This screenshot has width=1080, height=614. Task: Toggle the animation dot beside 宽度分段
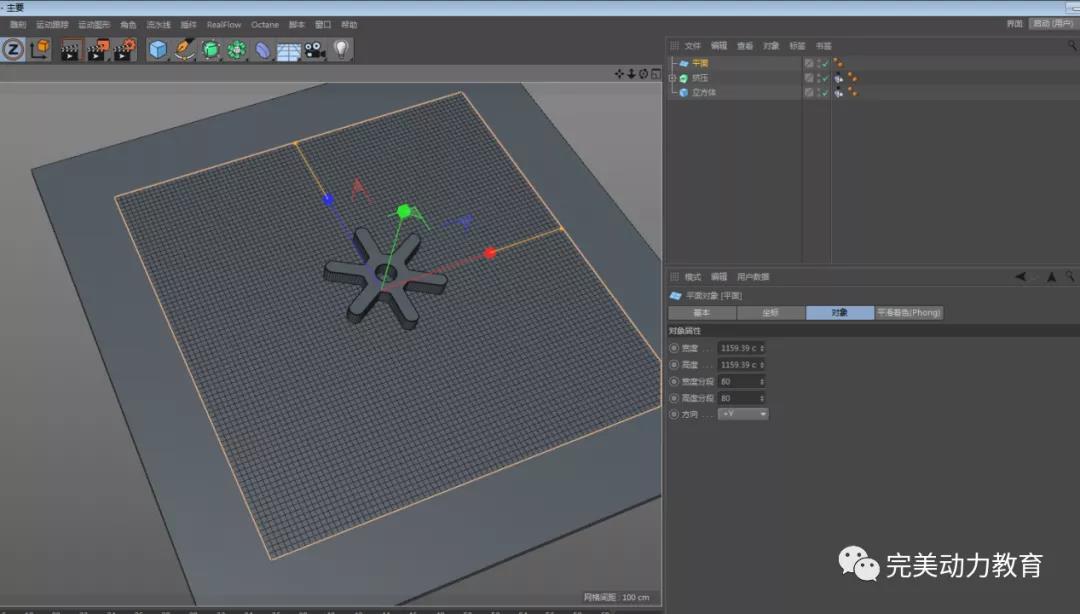[x=673, y=381]
